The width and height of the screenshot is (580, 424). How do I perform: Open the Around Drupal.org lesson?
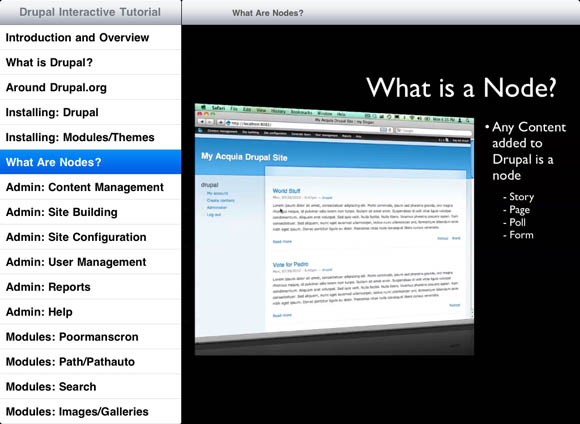click(90, 87)
